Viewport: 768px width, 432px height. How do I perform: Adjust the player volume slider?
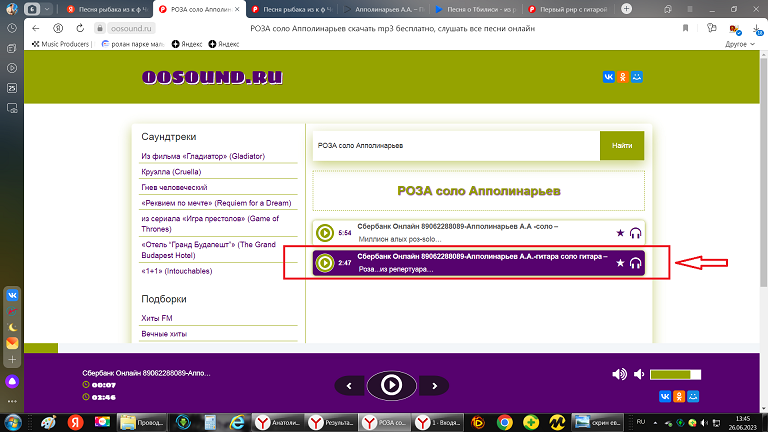675,375
